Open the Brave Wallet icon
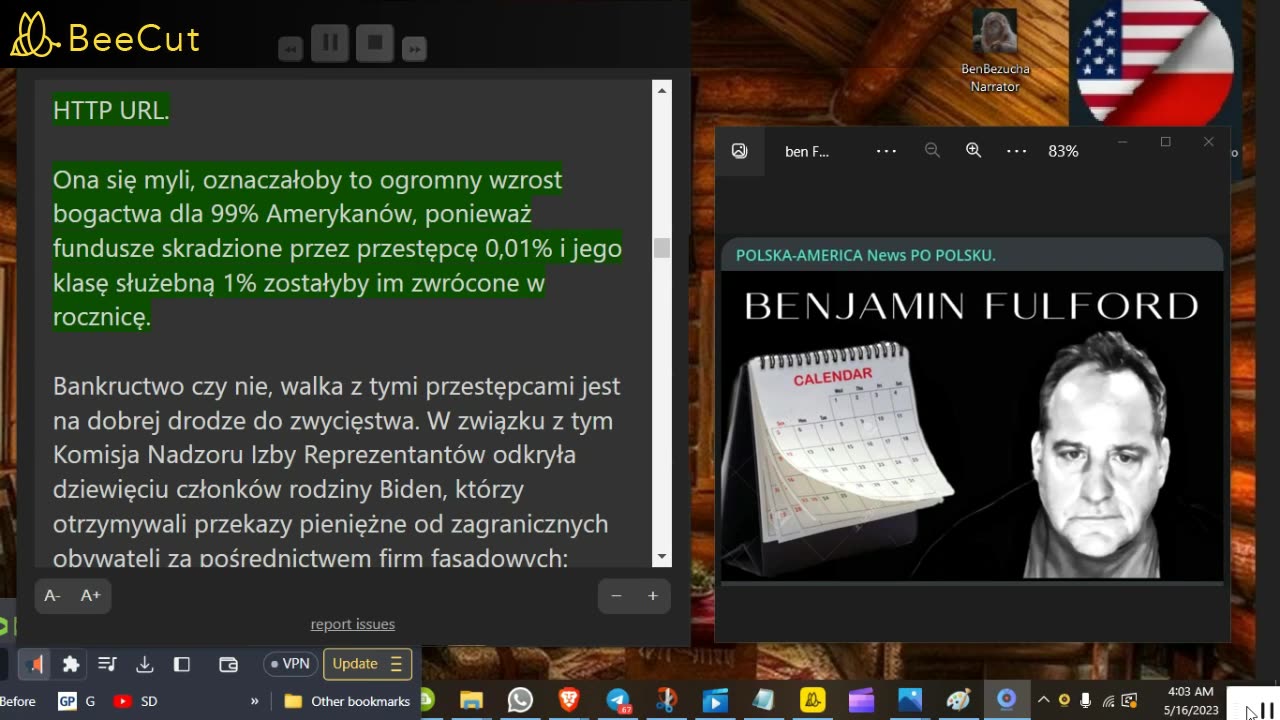1280x720 pixels. (x=228, y=664)
